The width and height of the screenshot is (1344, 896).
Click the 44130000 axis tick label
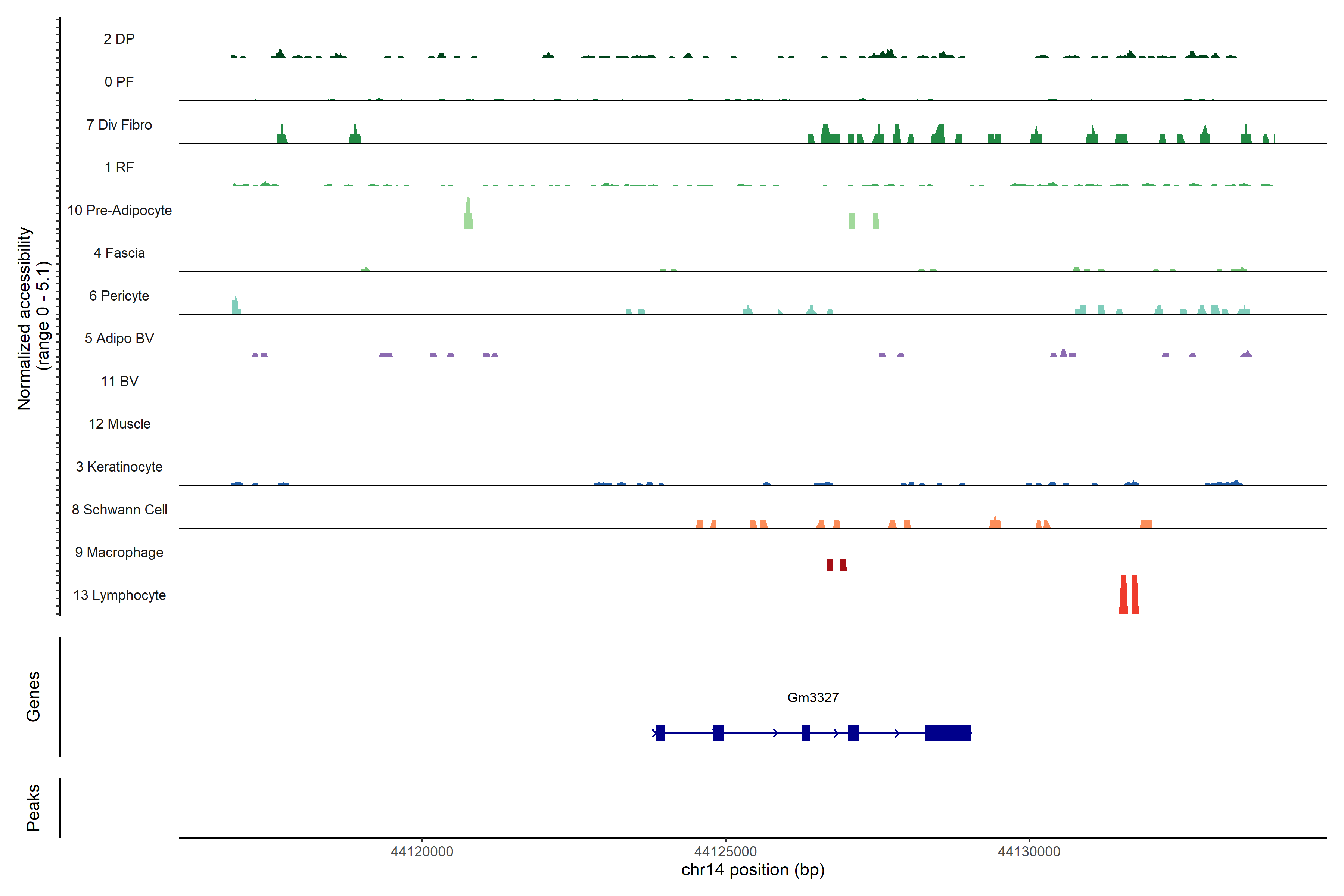click(x=1029, y=852)
